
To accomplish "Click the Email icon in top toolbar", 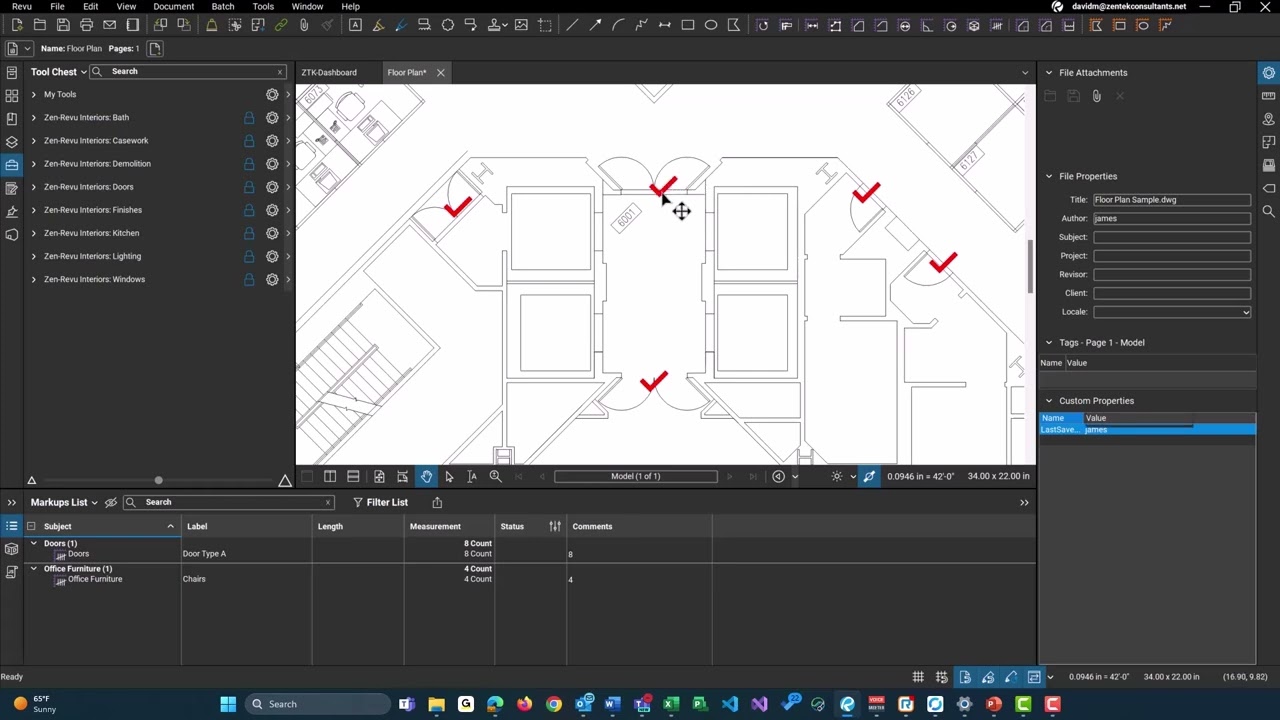I will click(x=109, y=25).
